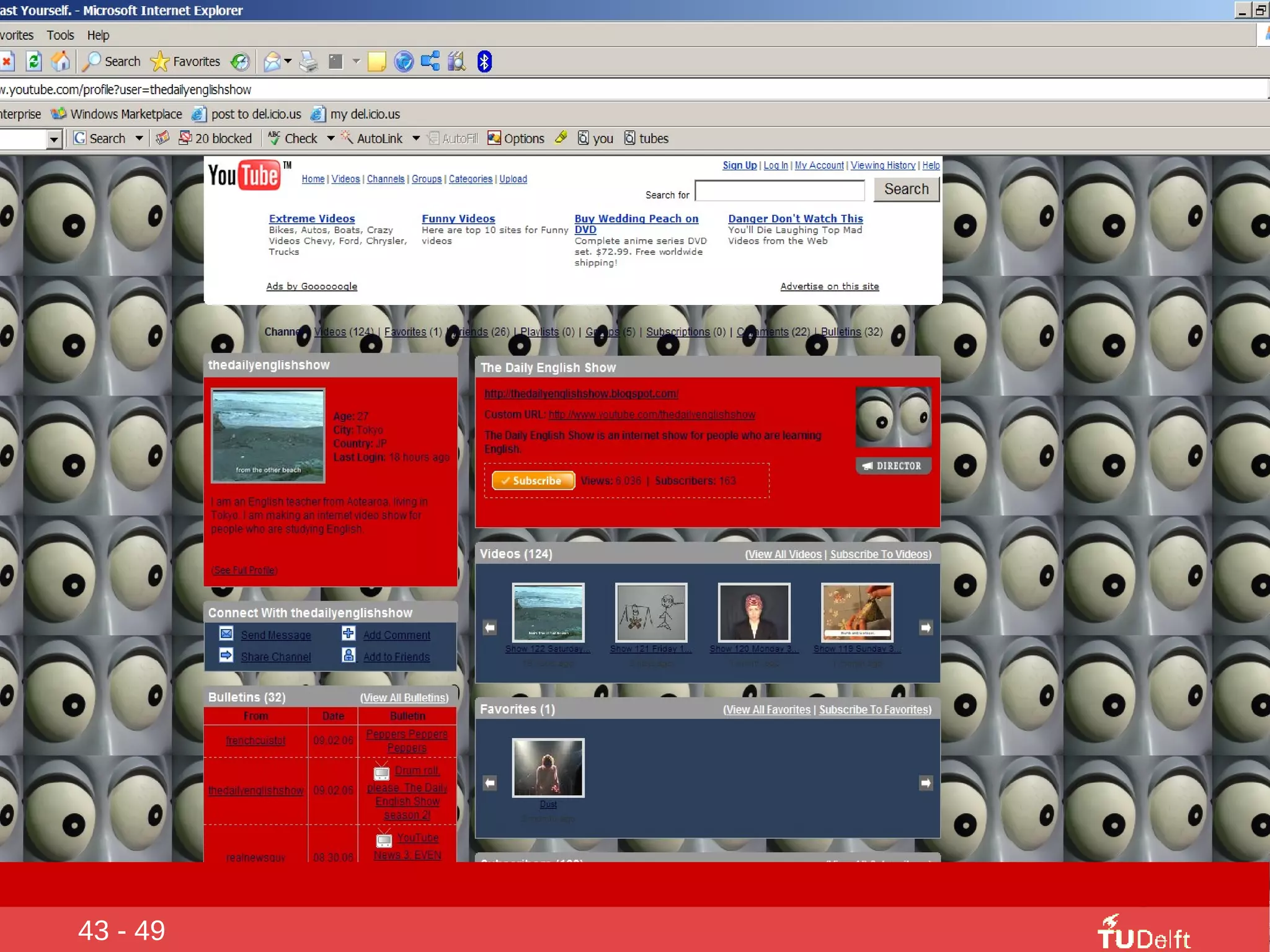Click the Google toolbar highlighter icon

561,138
